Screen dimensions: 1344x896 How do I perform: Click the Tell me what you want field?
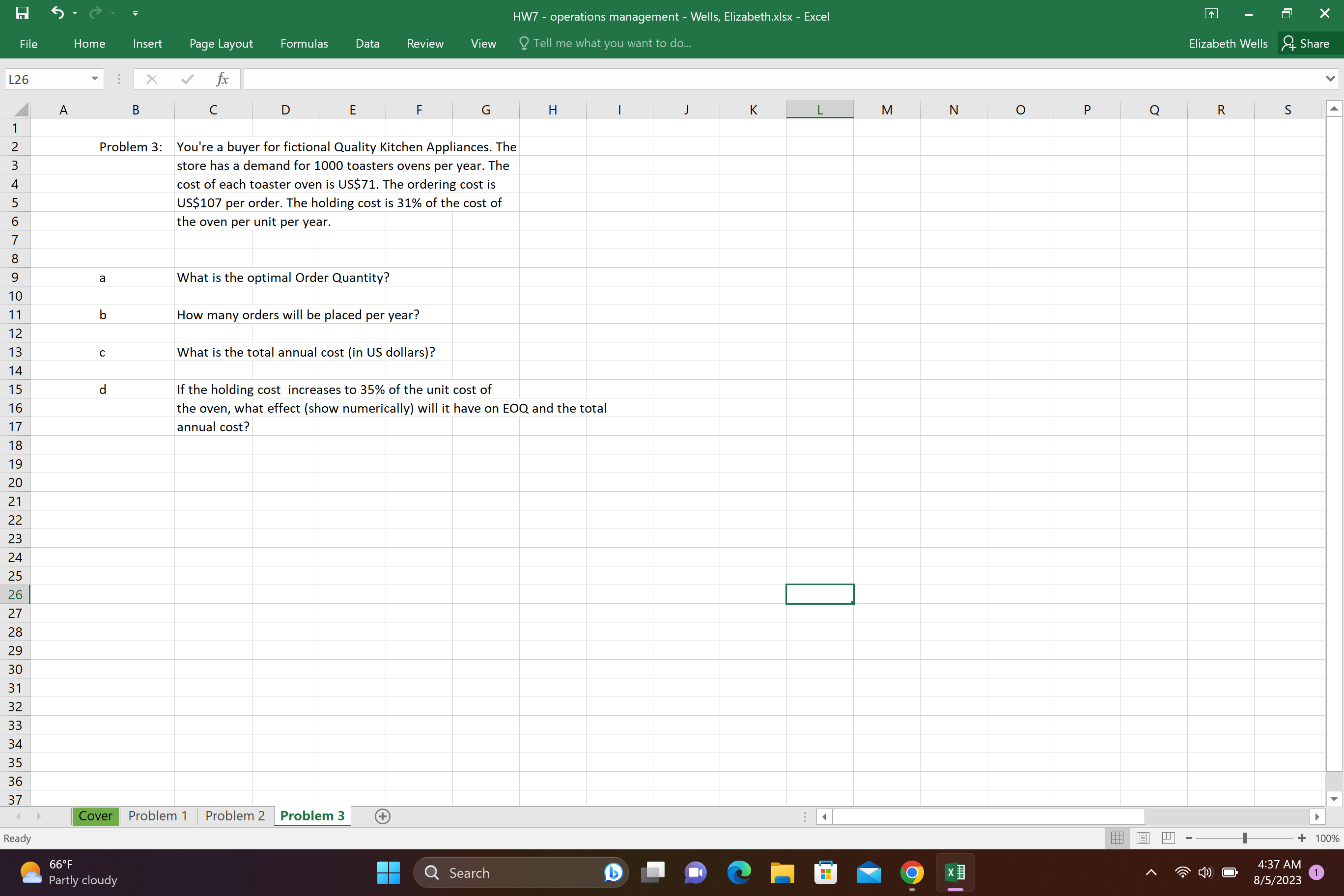tap(612, 43)
